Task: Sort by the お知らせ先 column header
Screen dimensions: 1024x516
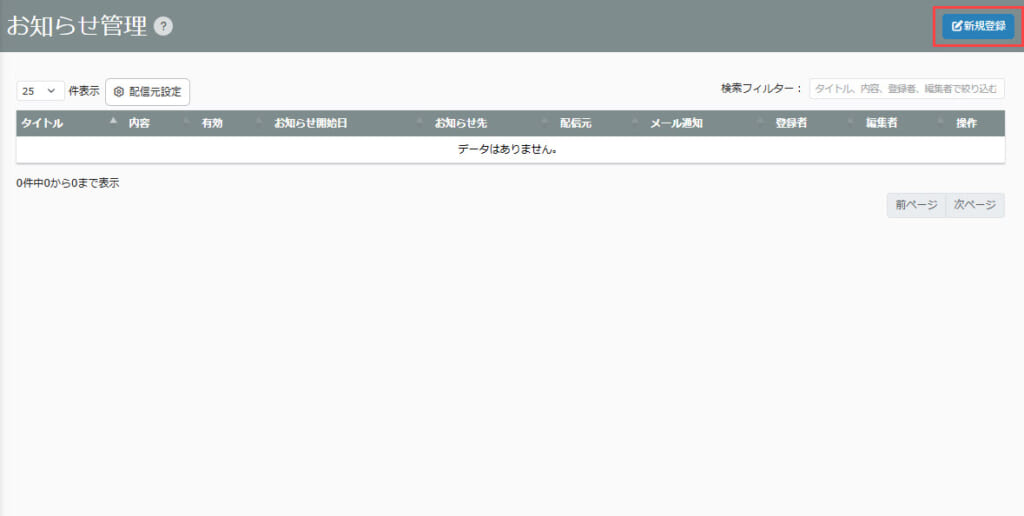Action: (x=460, y=123)
